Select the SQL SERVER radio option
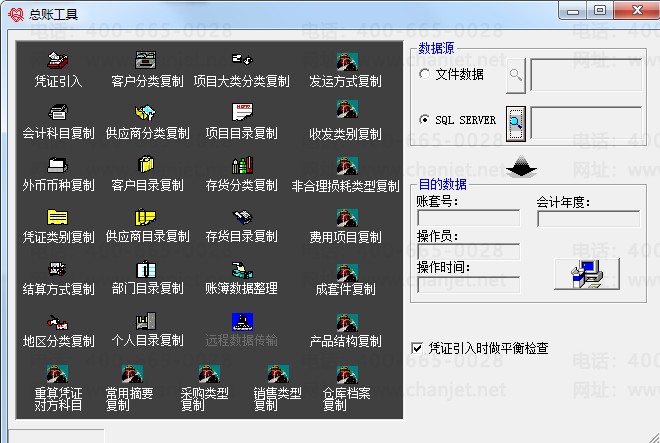 [425, 120]
